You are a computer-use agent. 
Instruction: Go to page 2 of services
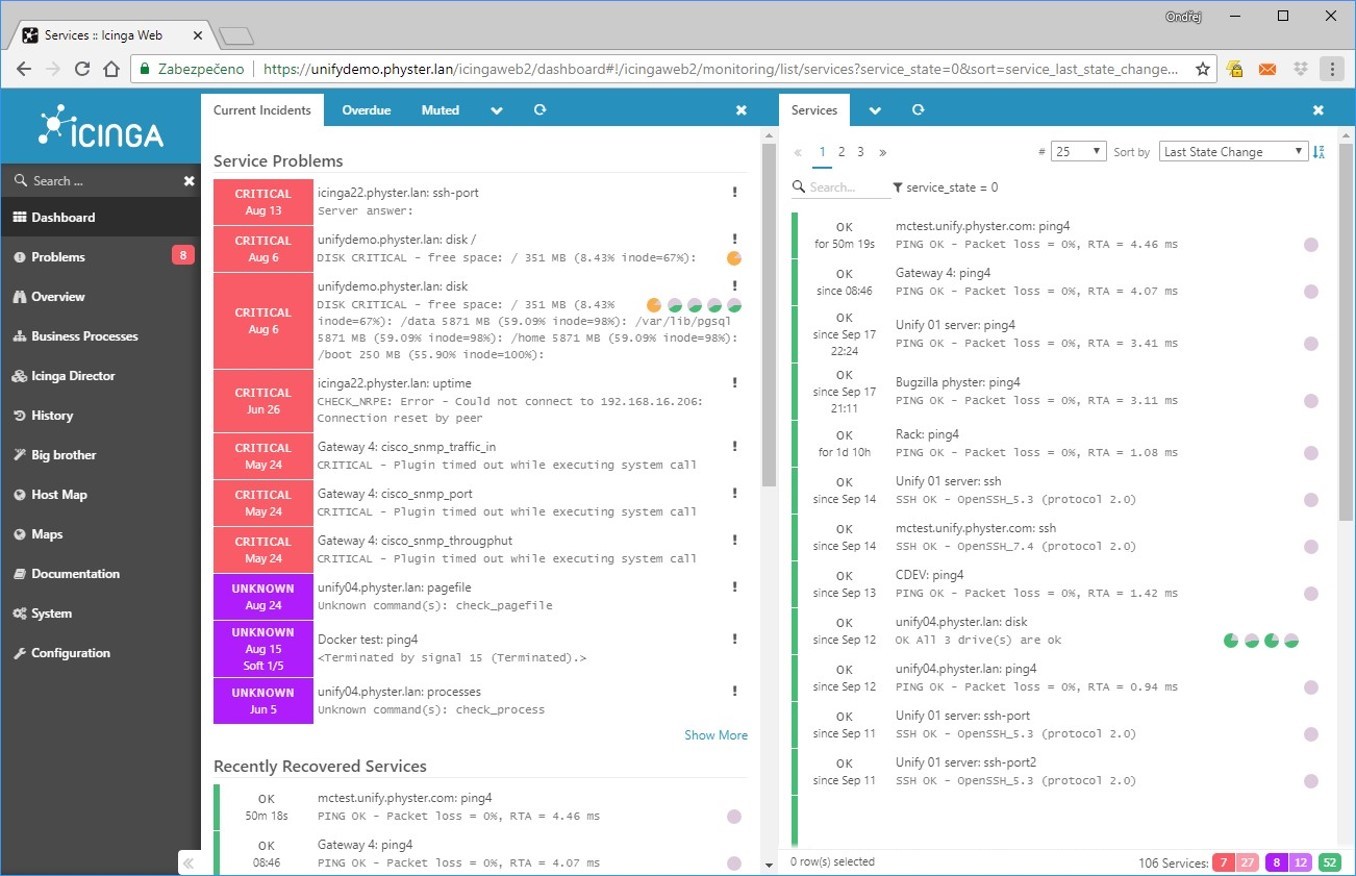841,152
